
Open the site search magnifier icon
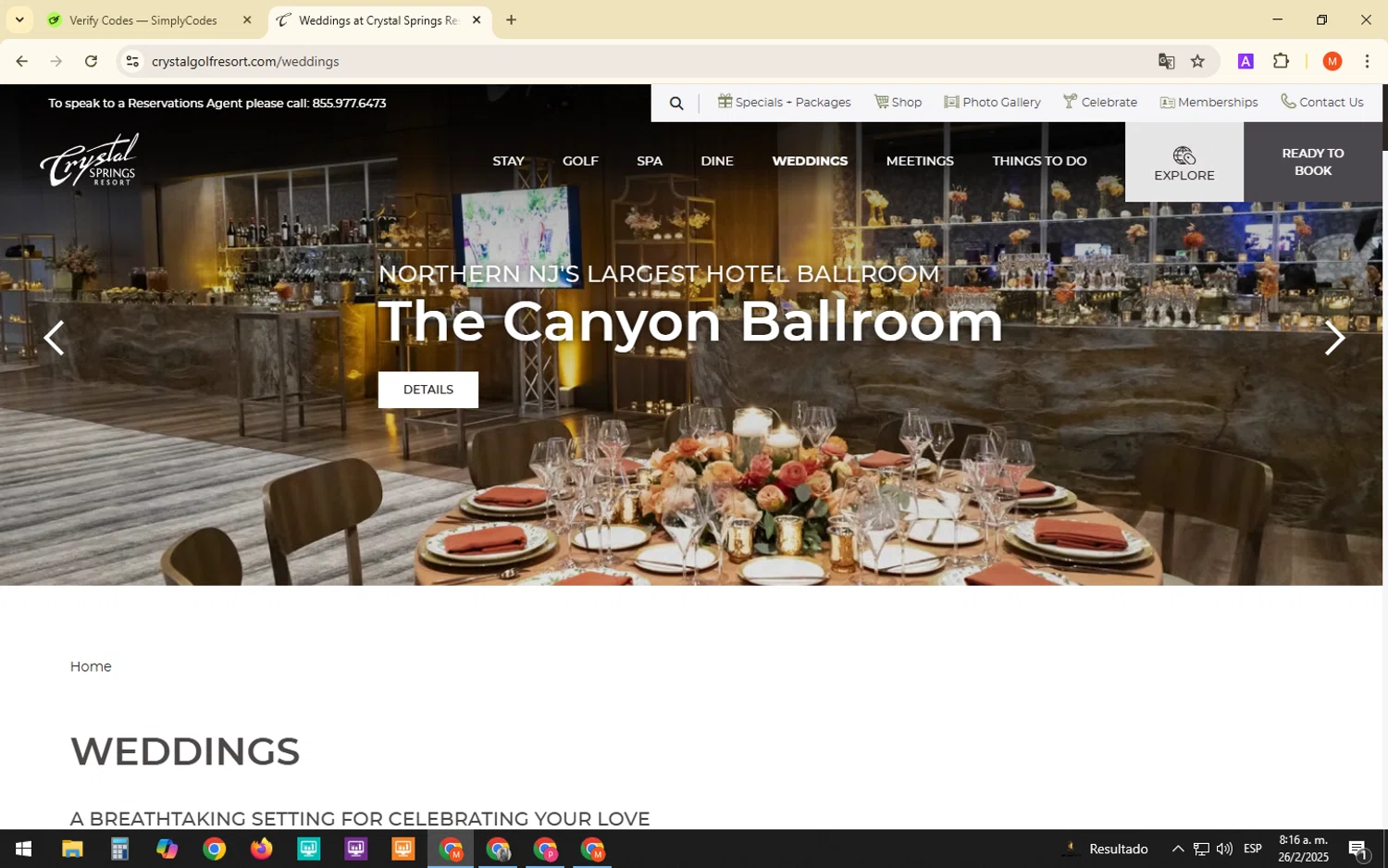click(676, 103)
